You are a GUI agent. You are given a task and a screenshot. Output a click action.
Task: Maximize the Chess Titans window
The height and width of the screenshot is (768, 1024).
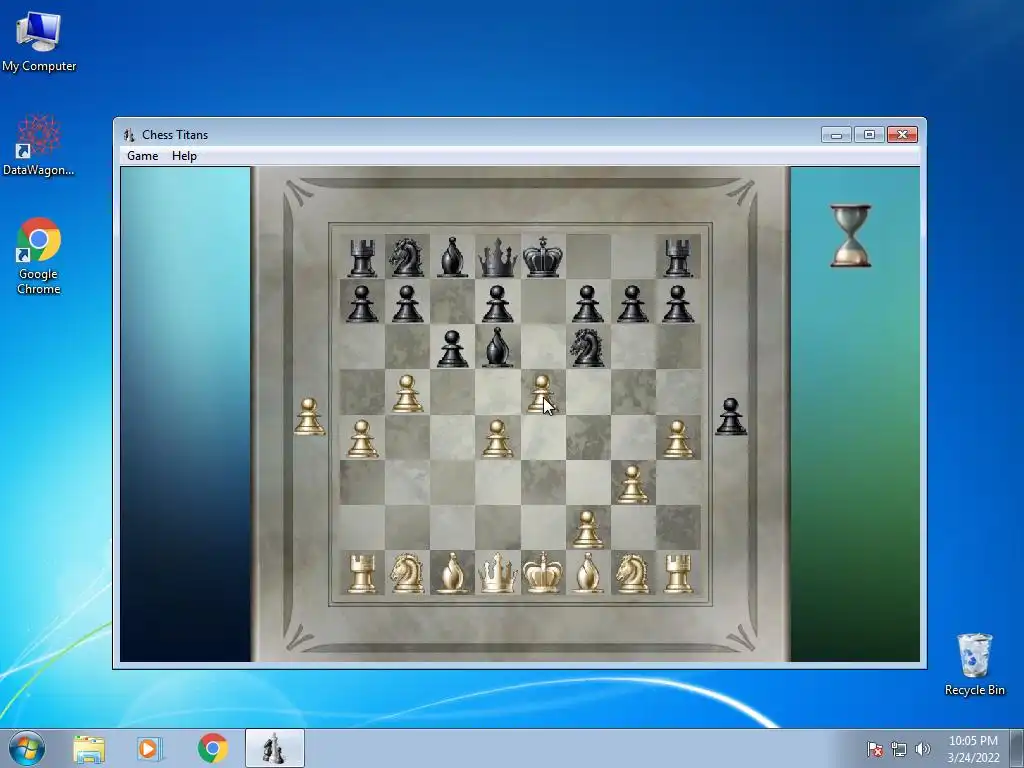[869, 135]
